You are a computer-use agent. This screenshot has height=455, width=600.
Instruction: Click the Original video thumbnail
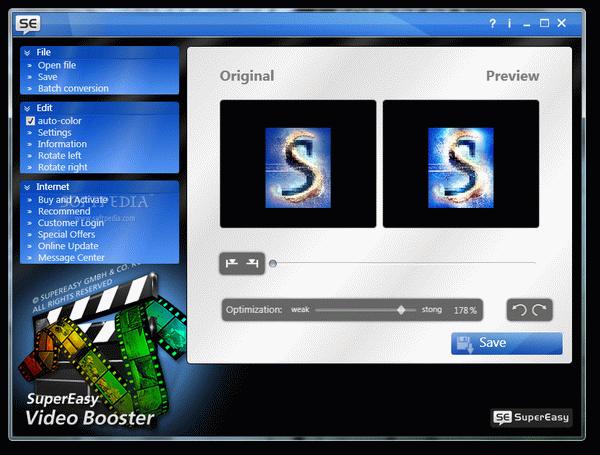pyautogui.click(x=298, y=164)
